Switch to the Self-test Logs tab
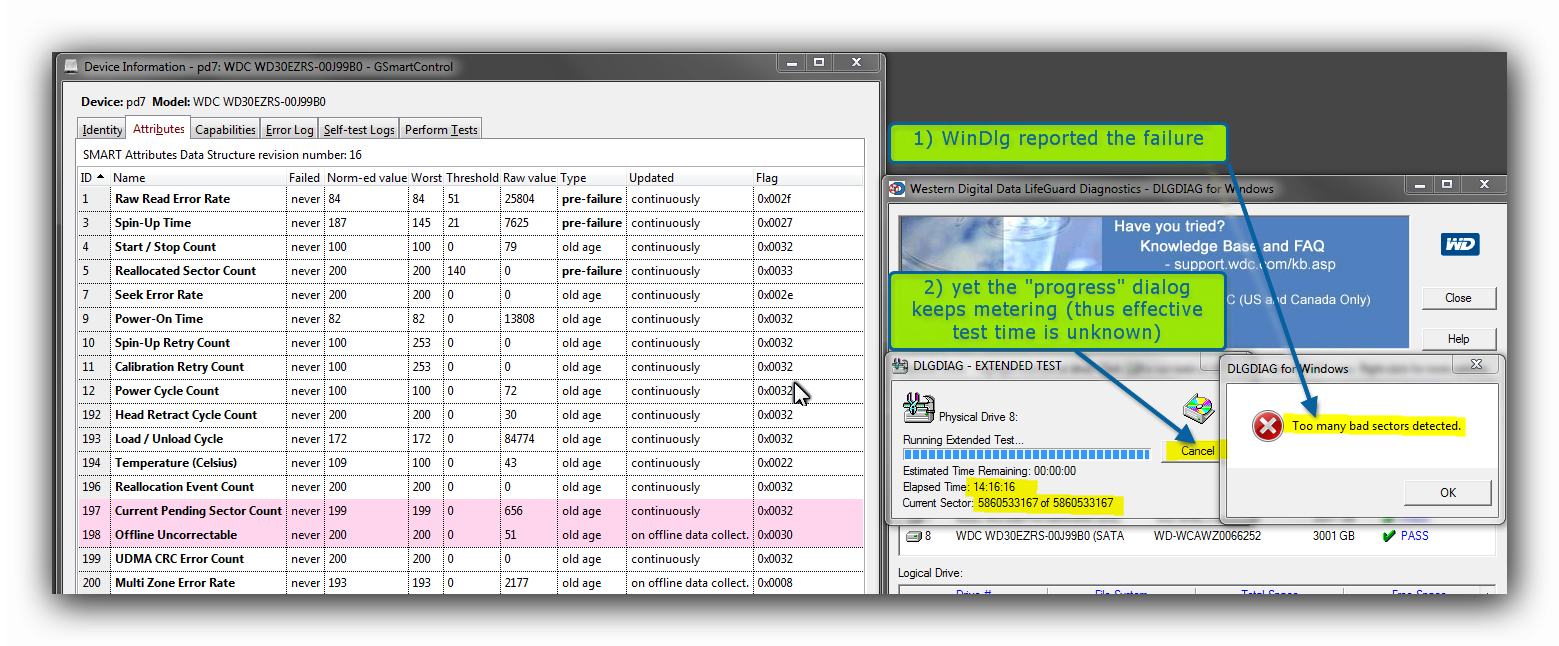 [359, 130]
